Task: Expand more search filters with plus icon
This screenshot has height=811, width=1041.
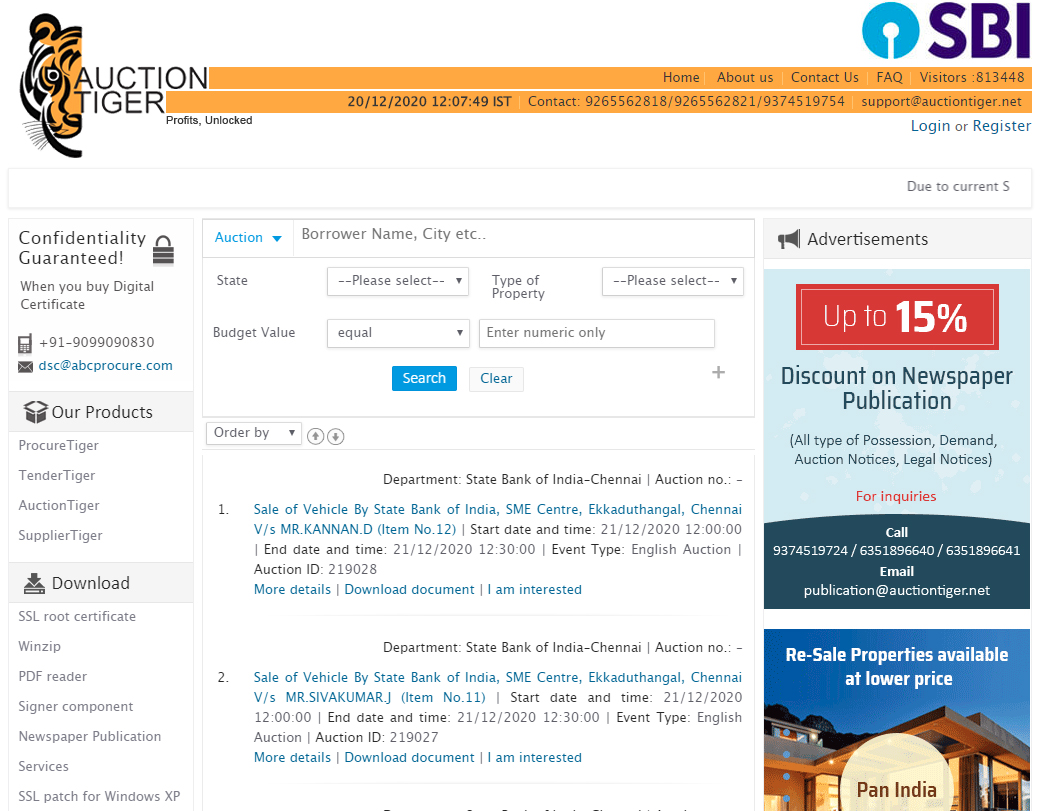Action: tap(718, 372)
